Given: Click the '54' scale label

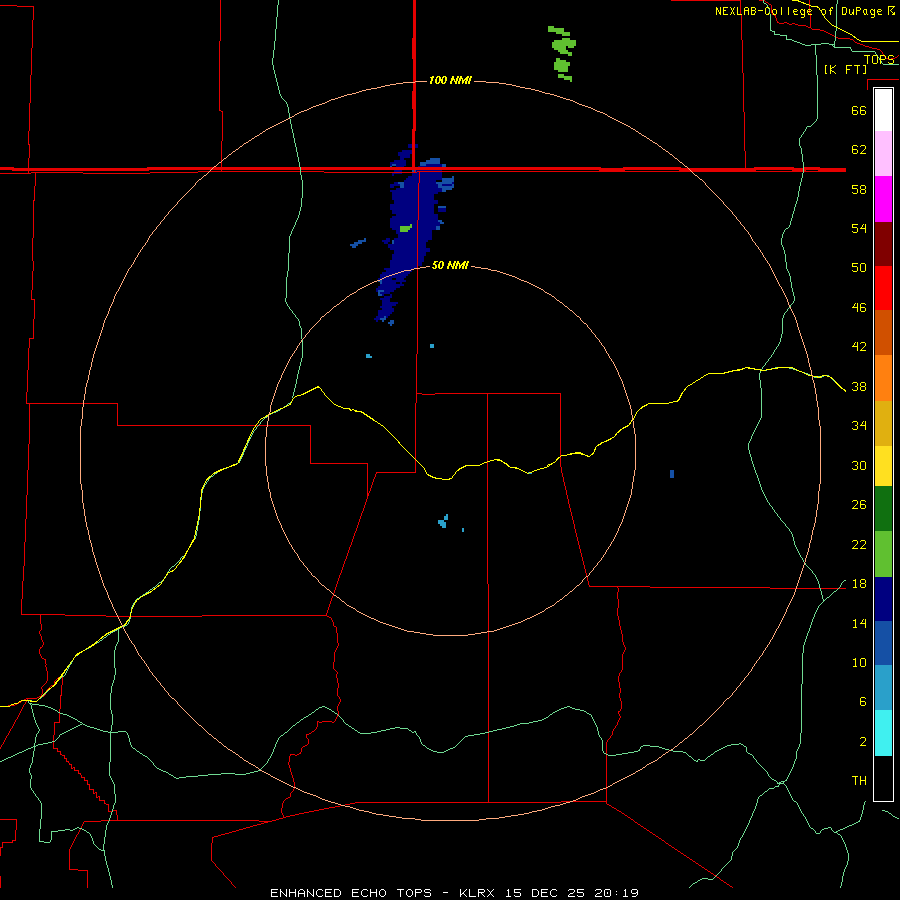Looking at the screenshot, I should tap(859, 228).
